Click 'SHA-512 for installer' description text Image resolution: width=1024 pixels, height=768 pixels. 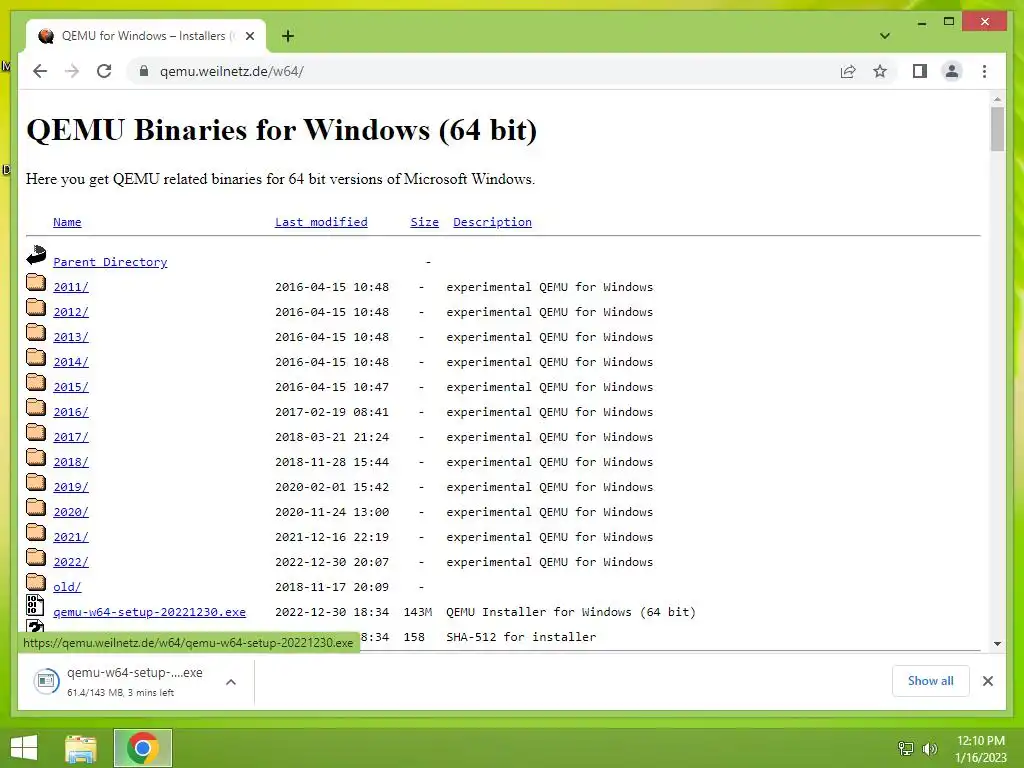pos(521,637)
